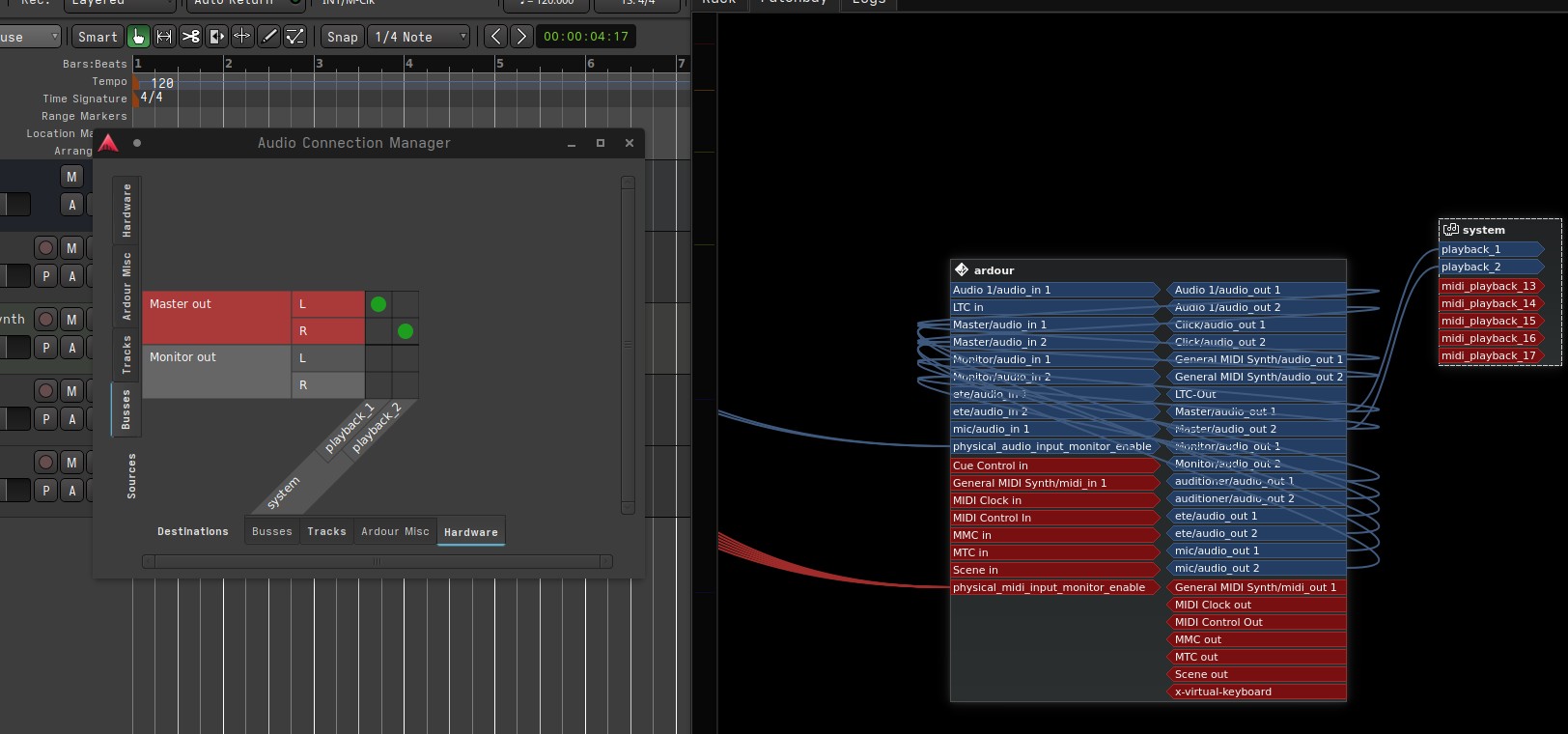Toggle Snap on the editor toolbar
The image size is (1568, 734).
[342, 37]
